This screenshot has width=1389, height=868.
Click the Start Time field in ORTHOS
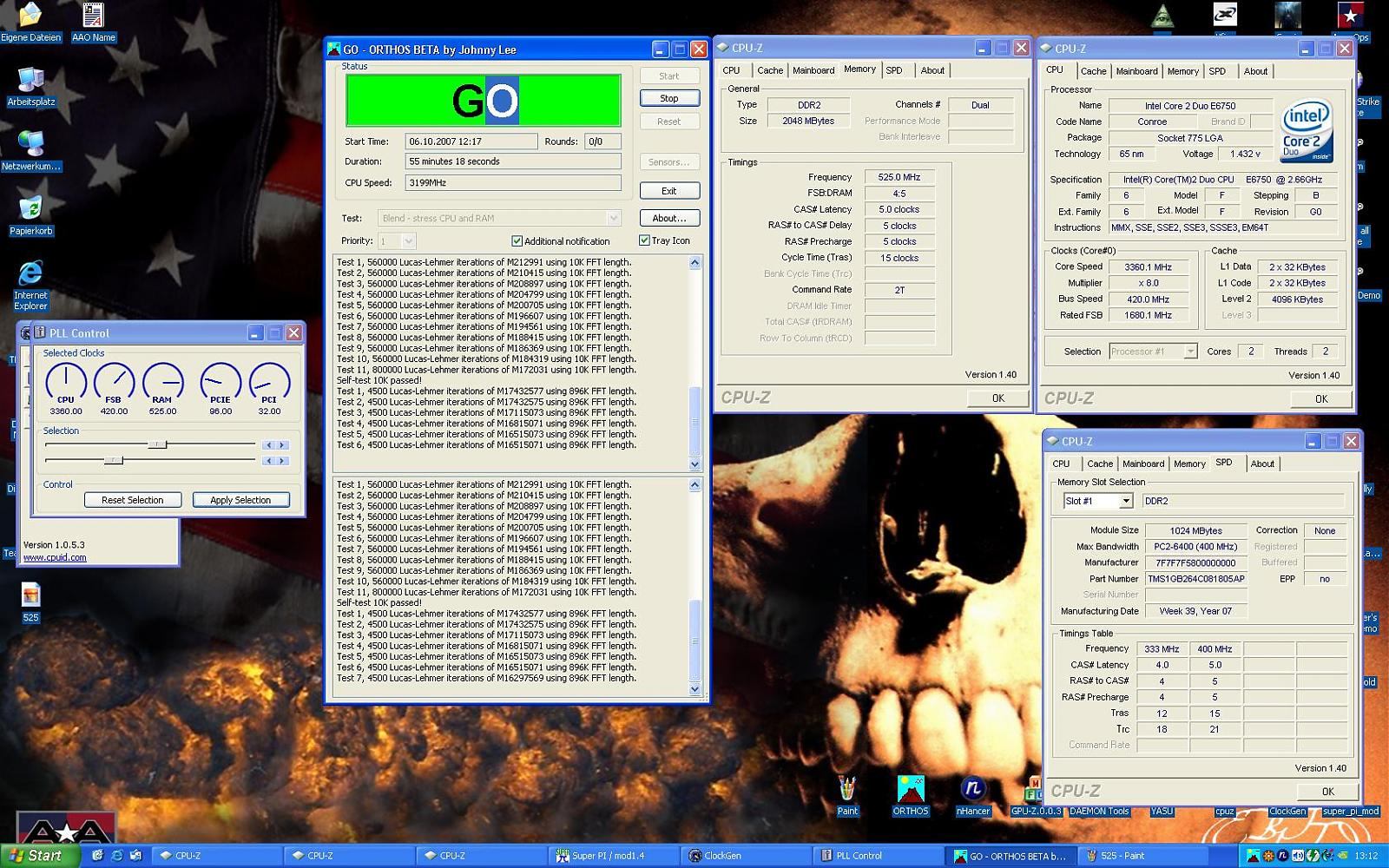(x=471, y=141)
